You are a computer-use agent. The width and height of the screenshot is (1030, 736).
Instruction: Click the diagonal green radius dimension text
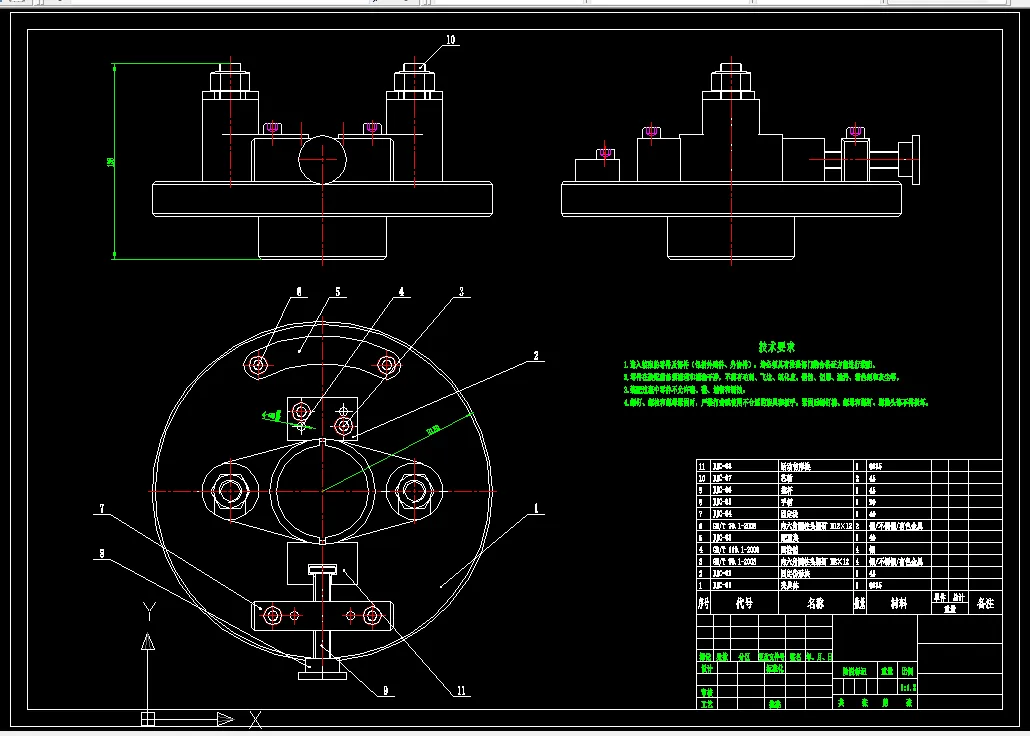click(433, 430)
